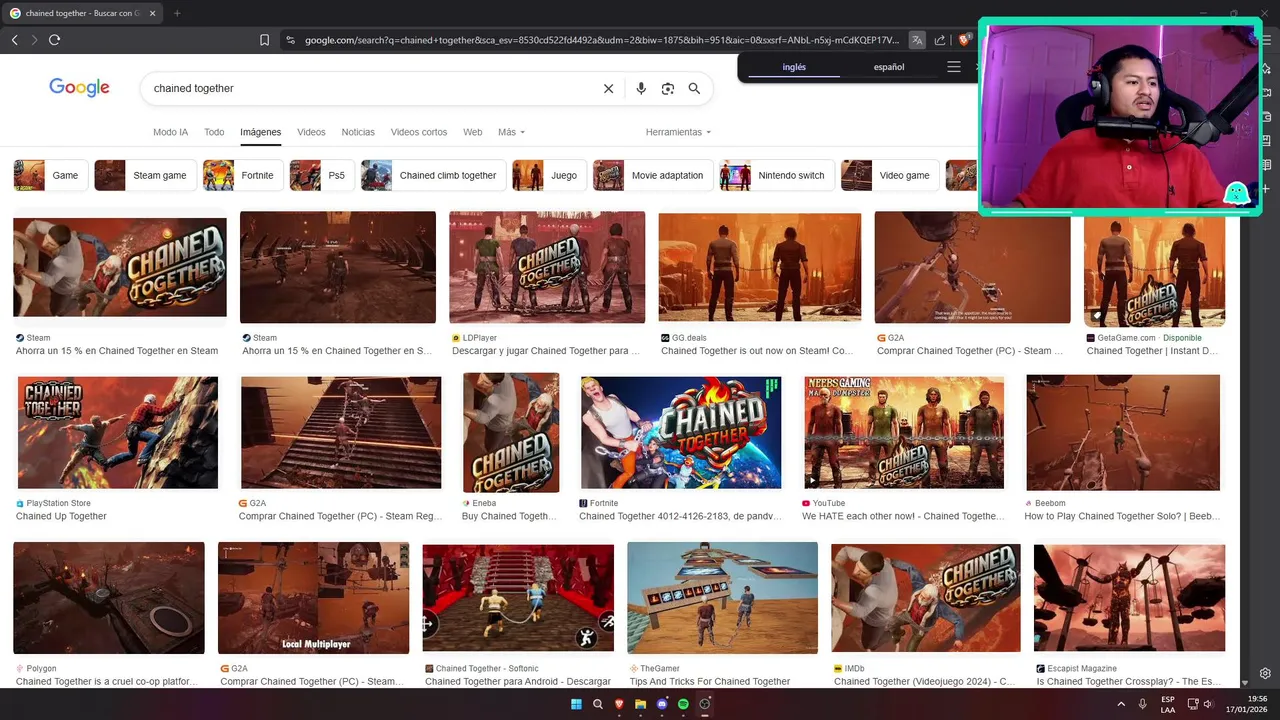Screen dimensions: 1280x720
Task: Reload the Google search page
Action: (x=54, y=40)
